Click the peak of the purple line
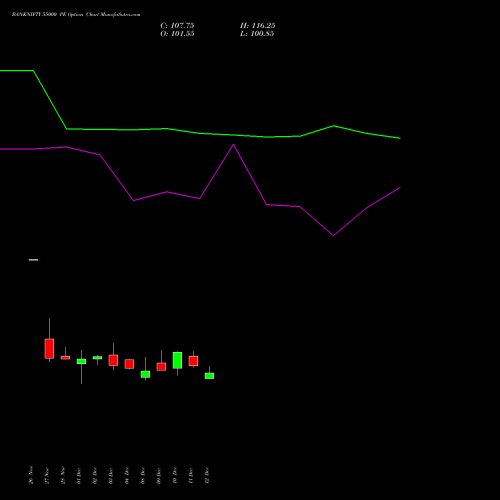The image size is (500, 500). [x=233, y=145]
